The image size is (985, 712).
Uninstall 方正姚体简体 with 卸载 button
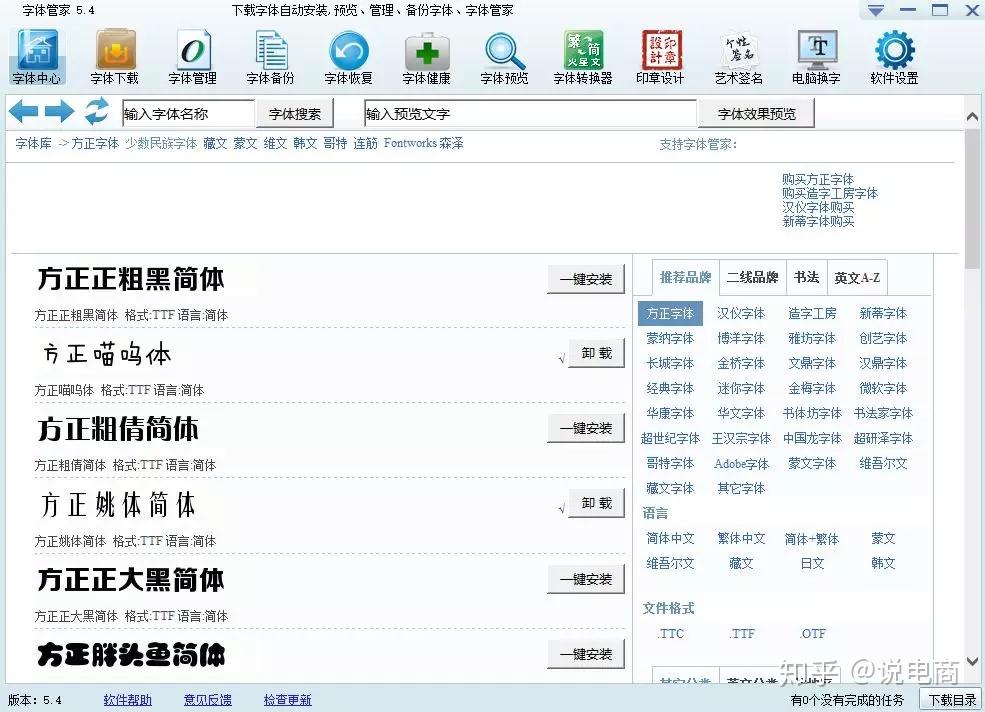coord(596,503)
